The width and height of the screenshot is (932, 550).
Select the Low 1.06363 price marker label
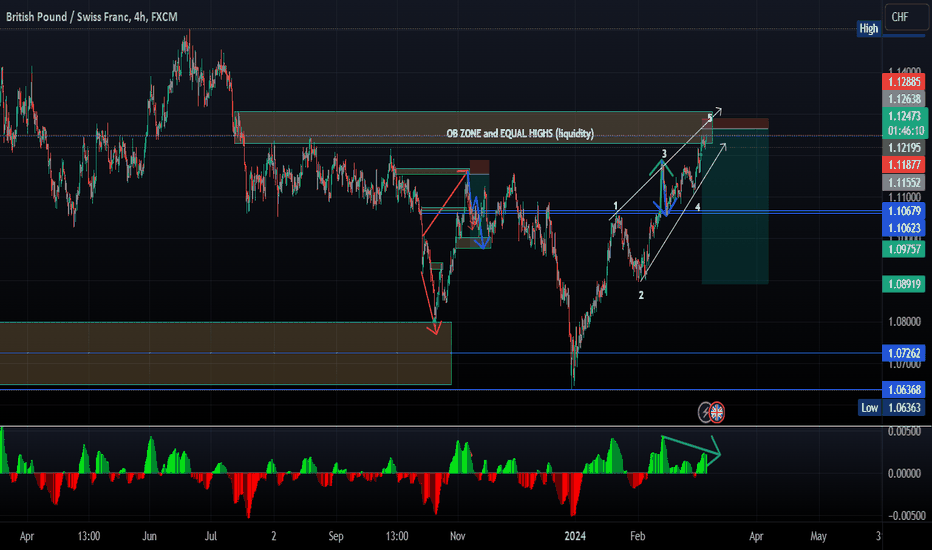[893, 408]
